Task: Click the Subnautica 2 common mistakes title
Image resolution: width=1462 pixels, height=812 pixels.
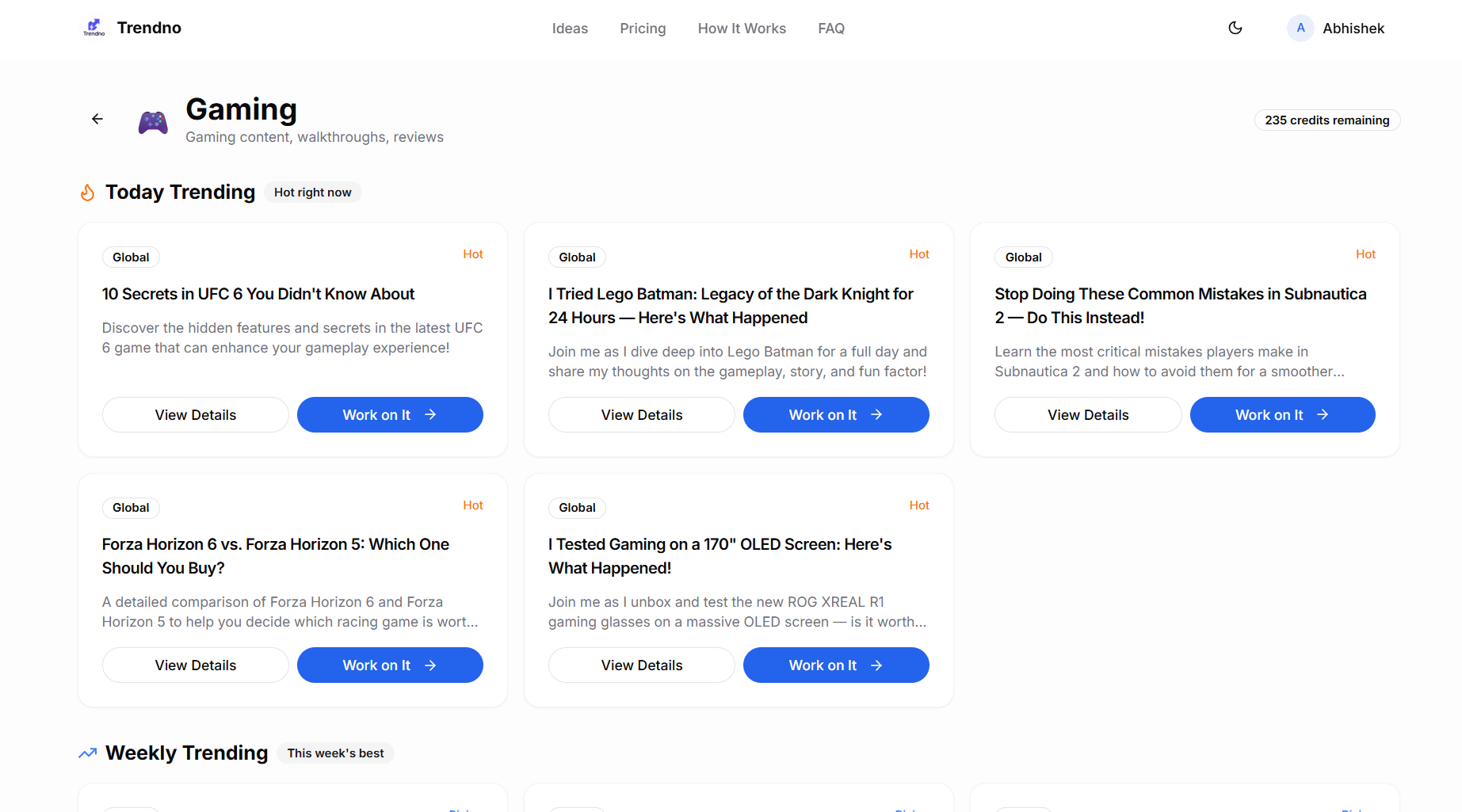Action: pyautogui.click(x=1181, y=306)
